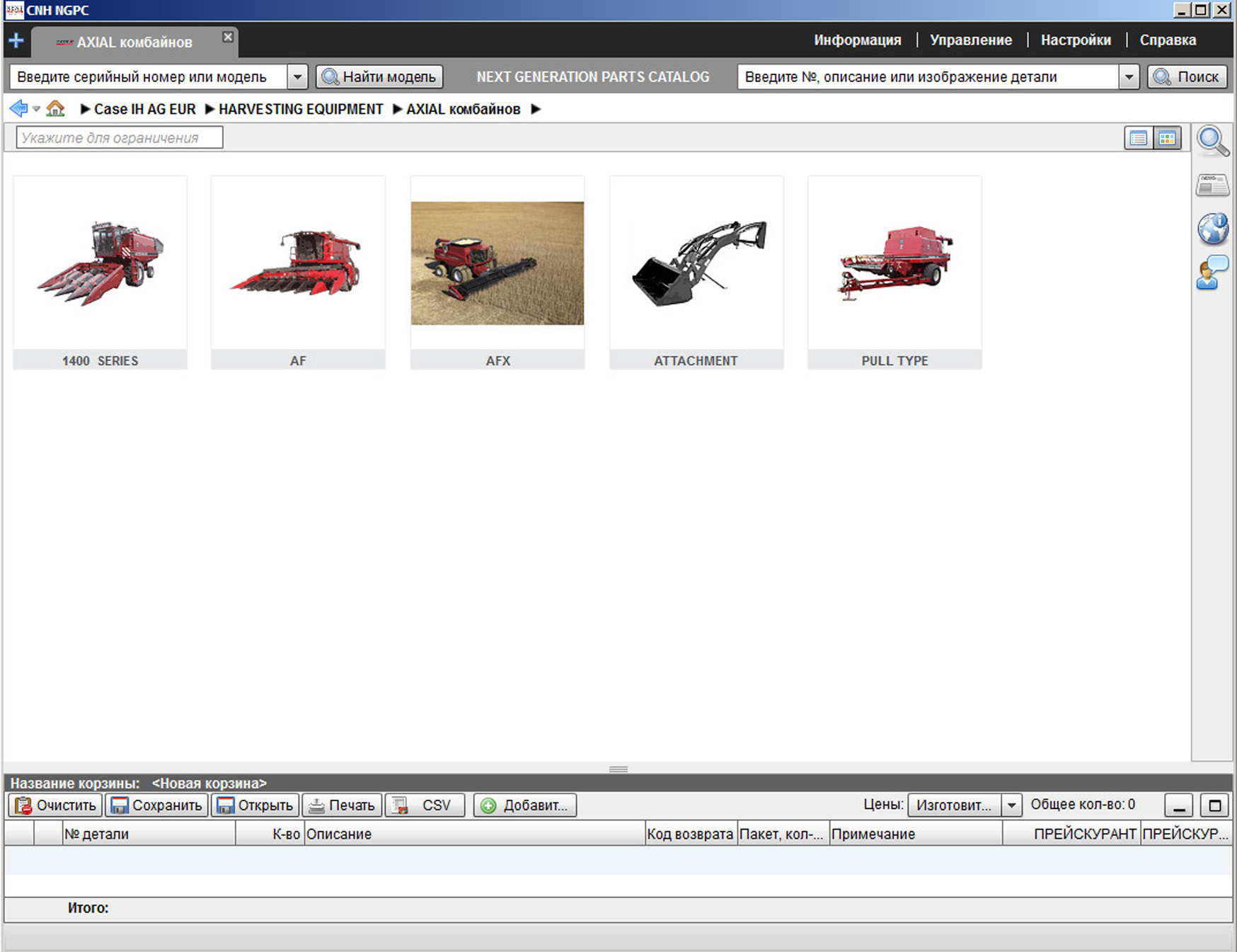Screen dimensions: 1237x952
Task: Maximize the basket panel
Action: click(1215, 805)
